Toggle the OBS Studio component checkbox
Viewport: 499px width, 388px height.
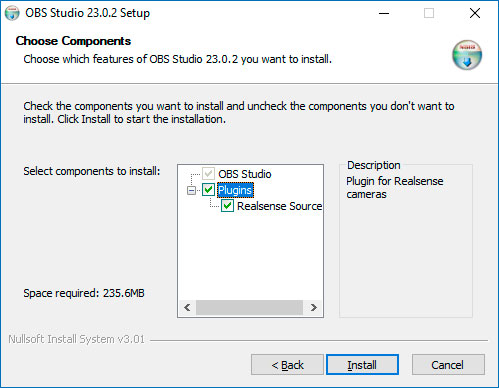click(x=208, y=174)
